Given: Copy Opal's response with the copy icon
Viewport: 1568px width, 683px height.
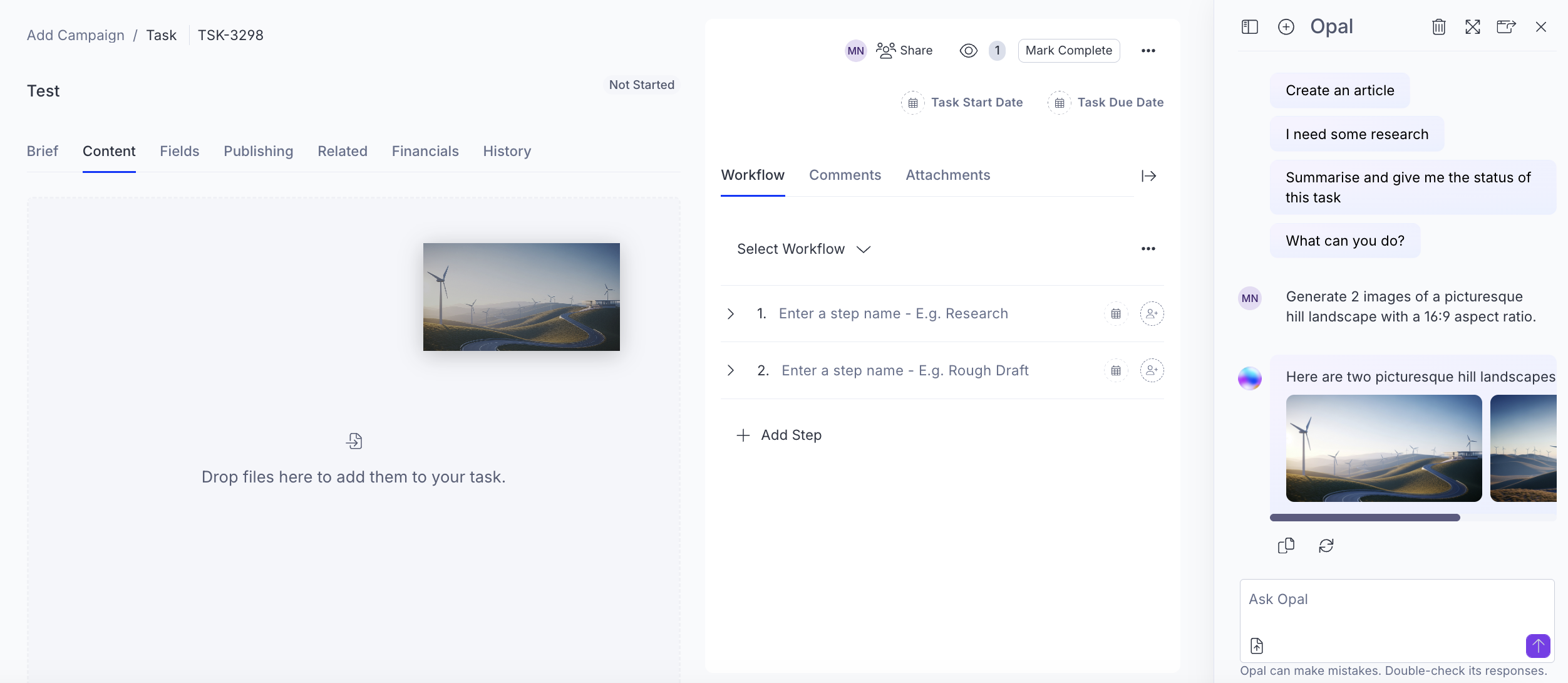Looking at the screenshot, I should 1286,546.
